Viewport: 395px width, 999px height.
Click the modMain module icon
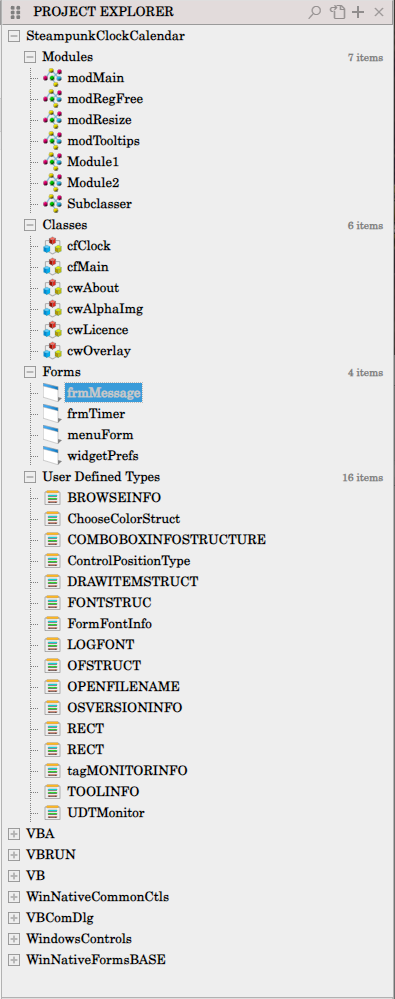coord(53,78)
